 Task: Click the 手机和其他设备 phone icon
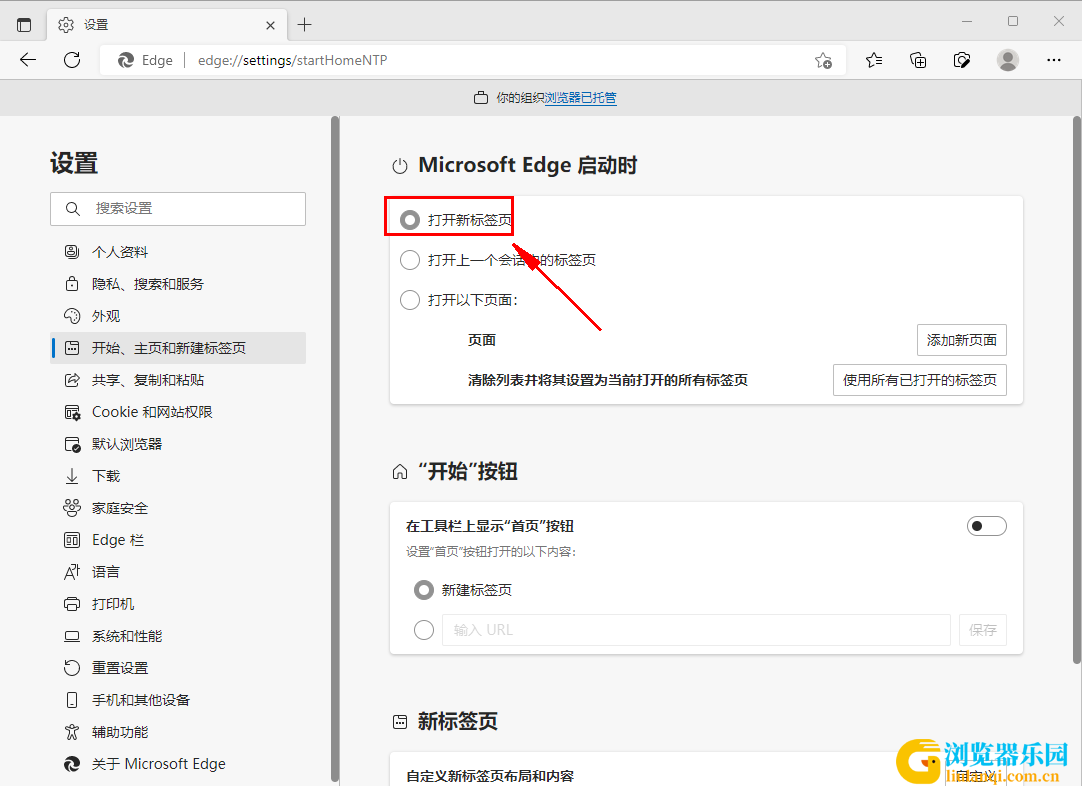coord(72,700)
